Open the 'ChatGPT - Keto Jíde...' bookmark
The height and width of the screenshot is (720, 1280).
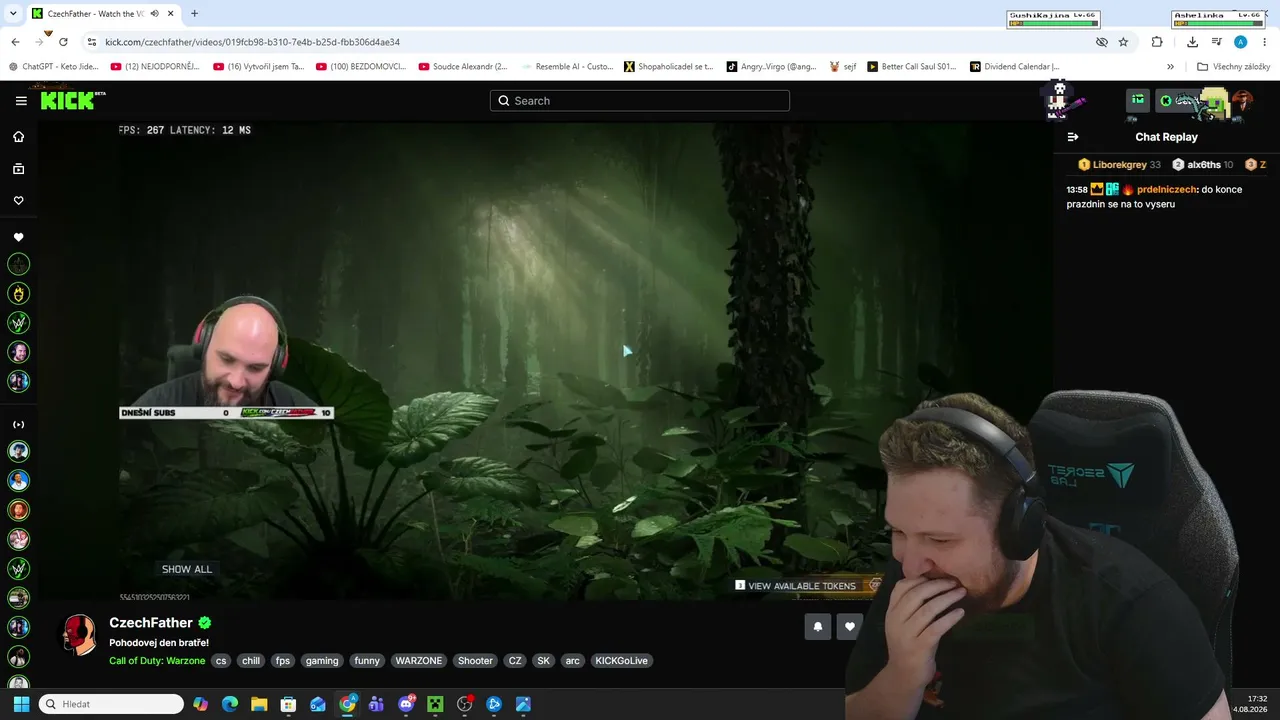click(54, 67)
